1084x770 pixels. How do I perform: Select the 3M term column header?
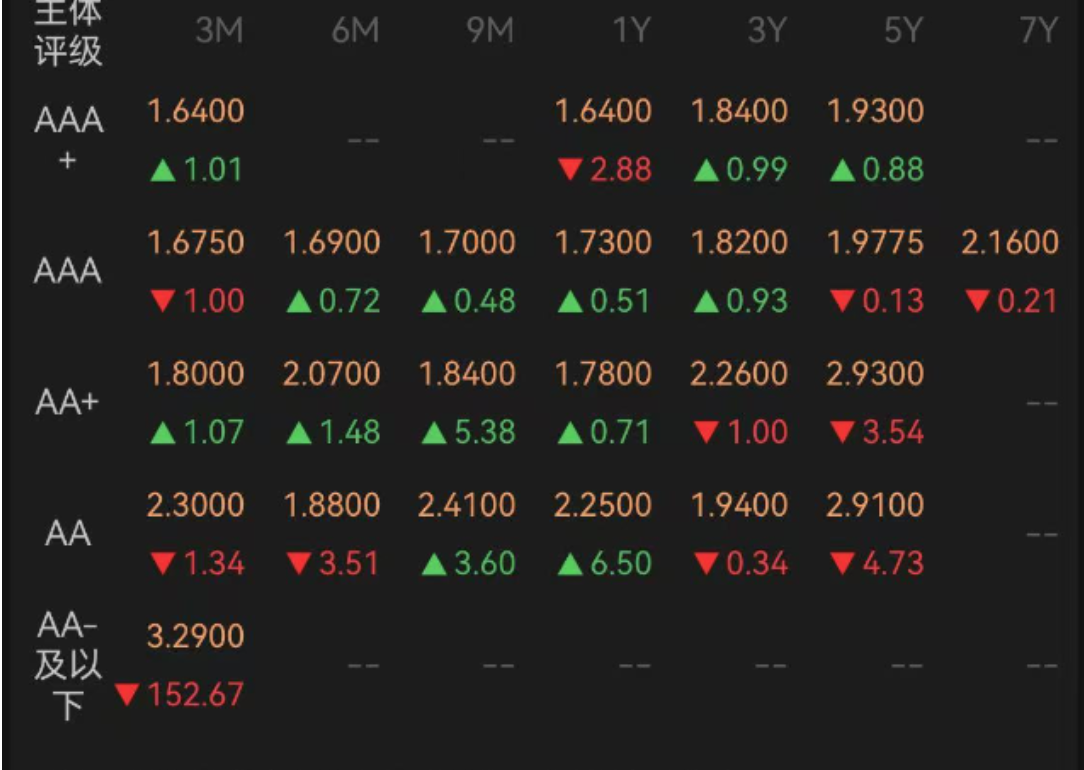(219, 31)
